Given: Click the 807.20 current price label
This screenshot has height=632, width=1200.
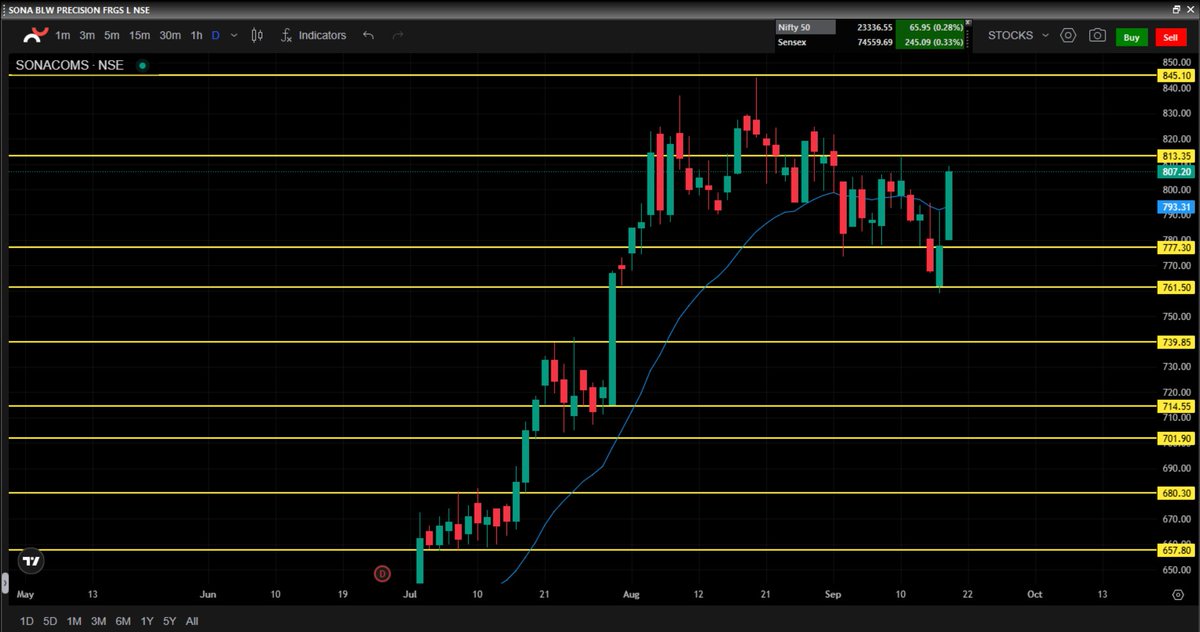Looking at the screenshot, I should (x=1176, y=172).
